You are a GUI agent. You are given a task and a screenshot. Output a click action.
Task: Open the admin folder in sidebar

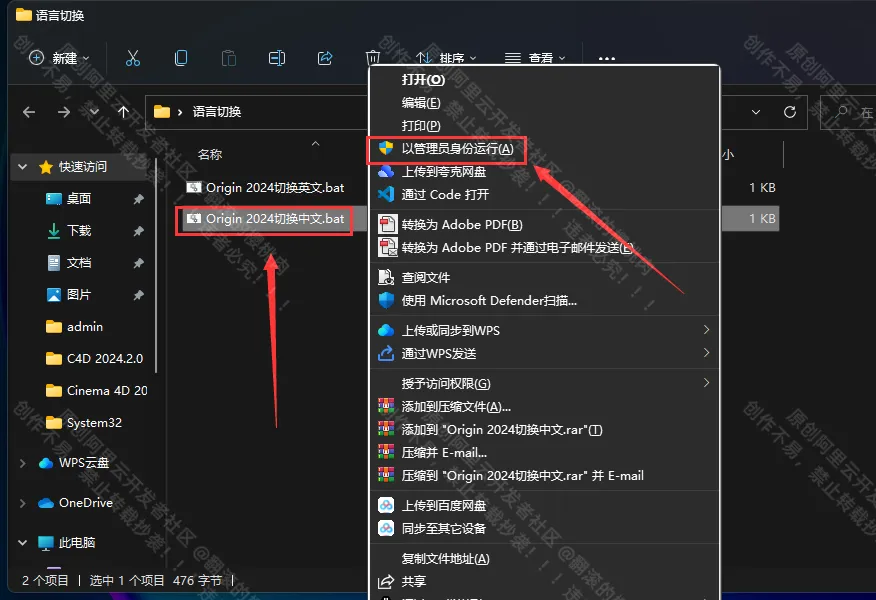click(85, 327)
